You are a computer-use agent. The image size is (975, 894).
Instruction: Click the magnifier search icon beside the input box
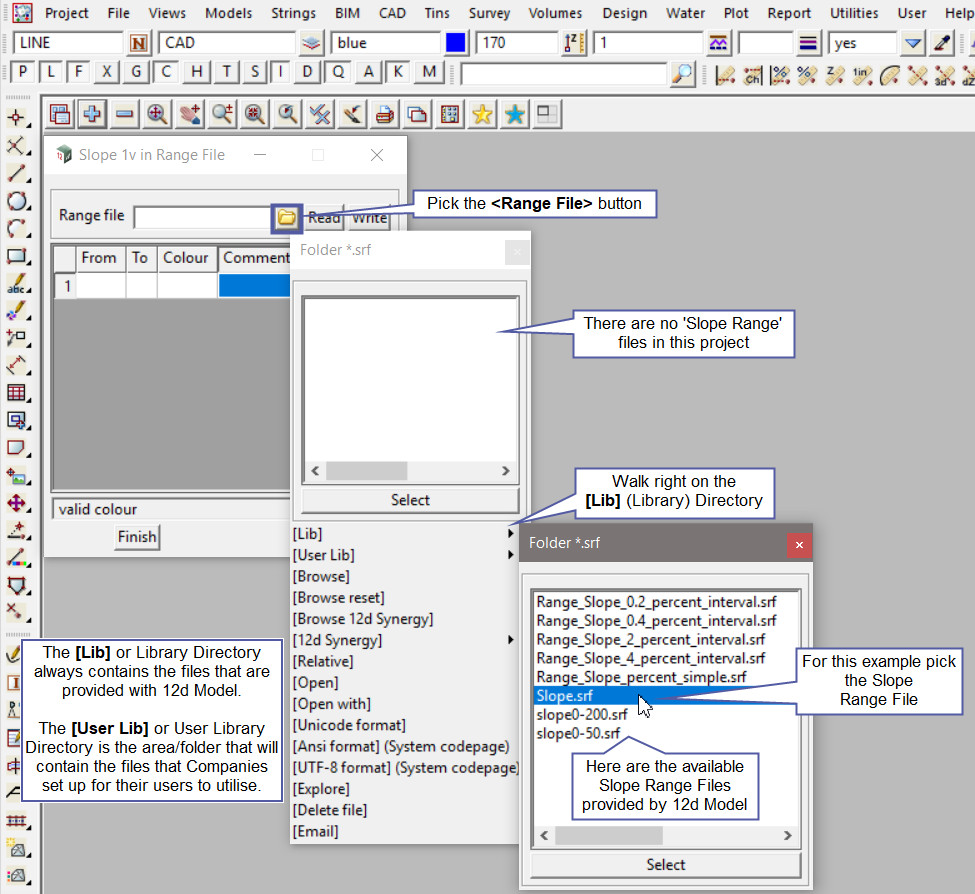click(x=682, y=74)
